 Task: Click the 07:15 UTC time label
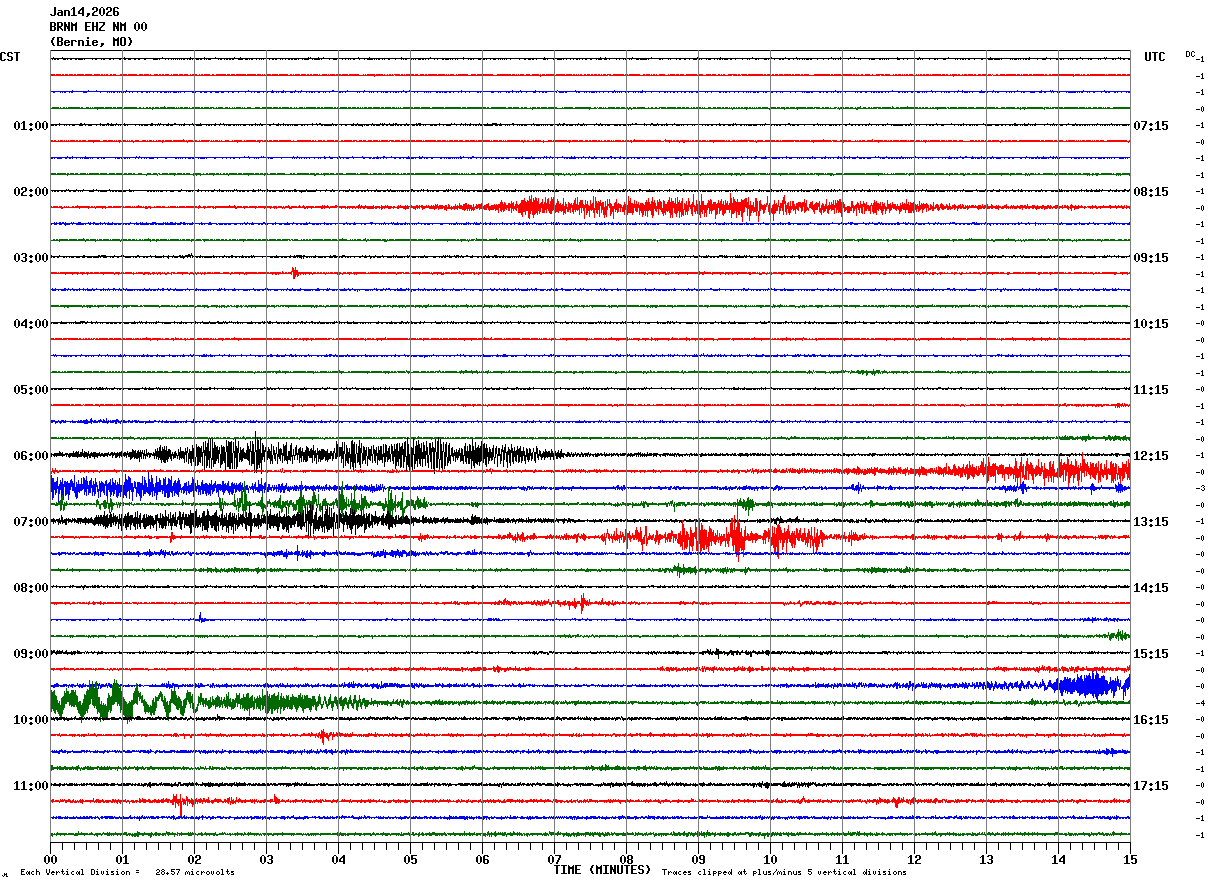click(1151, 126)
